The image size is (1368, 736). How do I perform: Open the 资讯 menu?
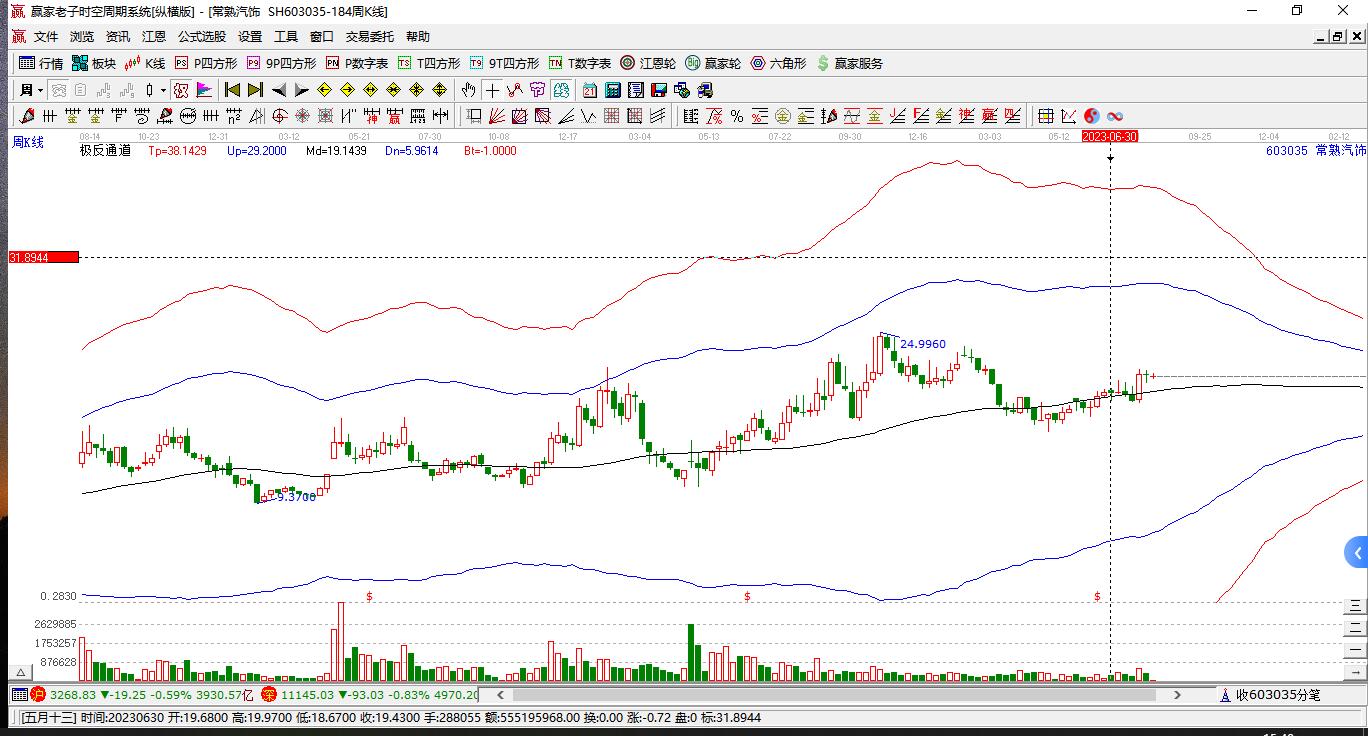(x=118, y=37)
